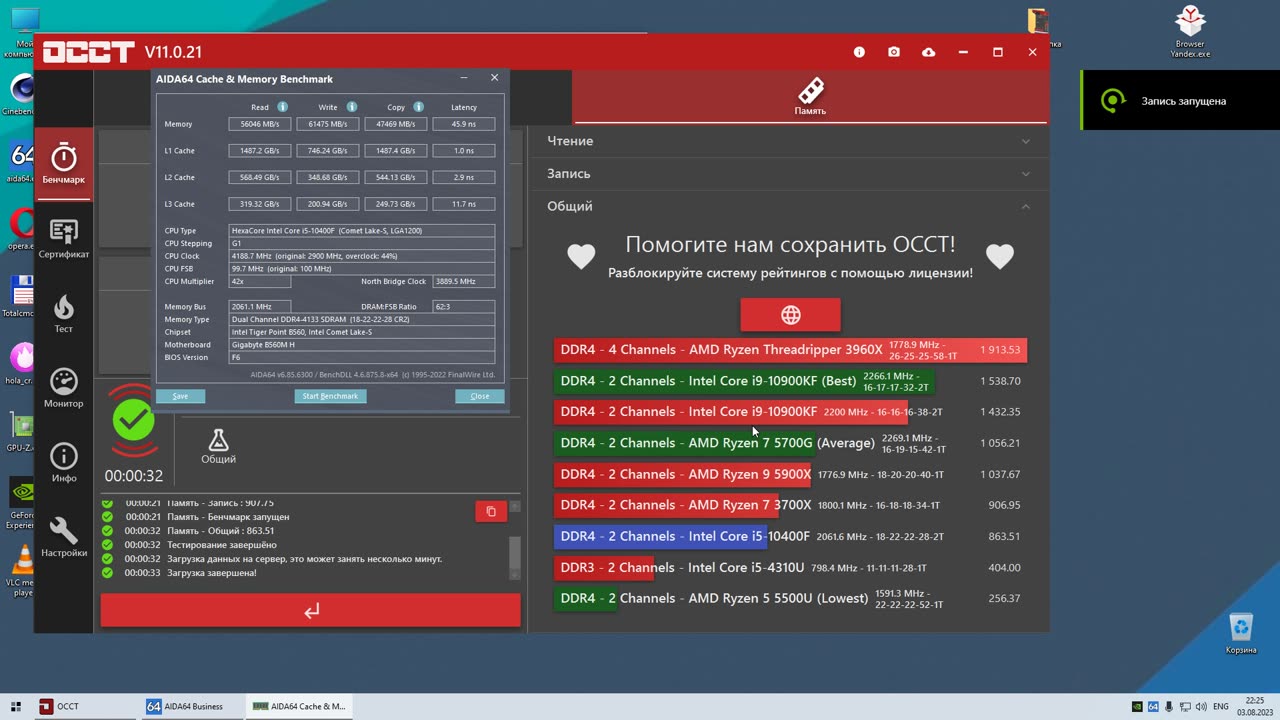Screen dimensions: 1280x720
Task: Select the Ryzen 9 5900X result row
Action: (790, 474)
